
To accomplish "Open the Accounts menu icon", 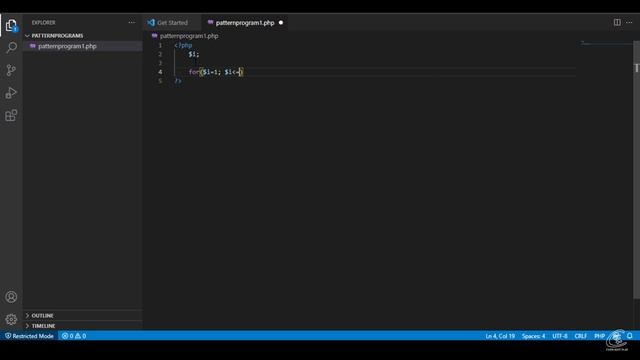I will 11,297.
